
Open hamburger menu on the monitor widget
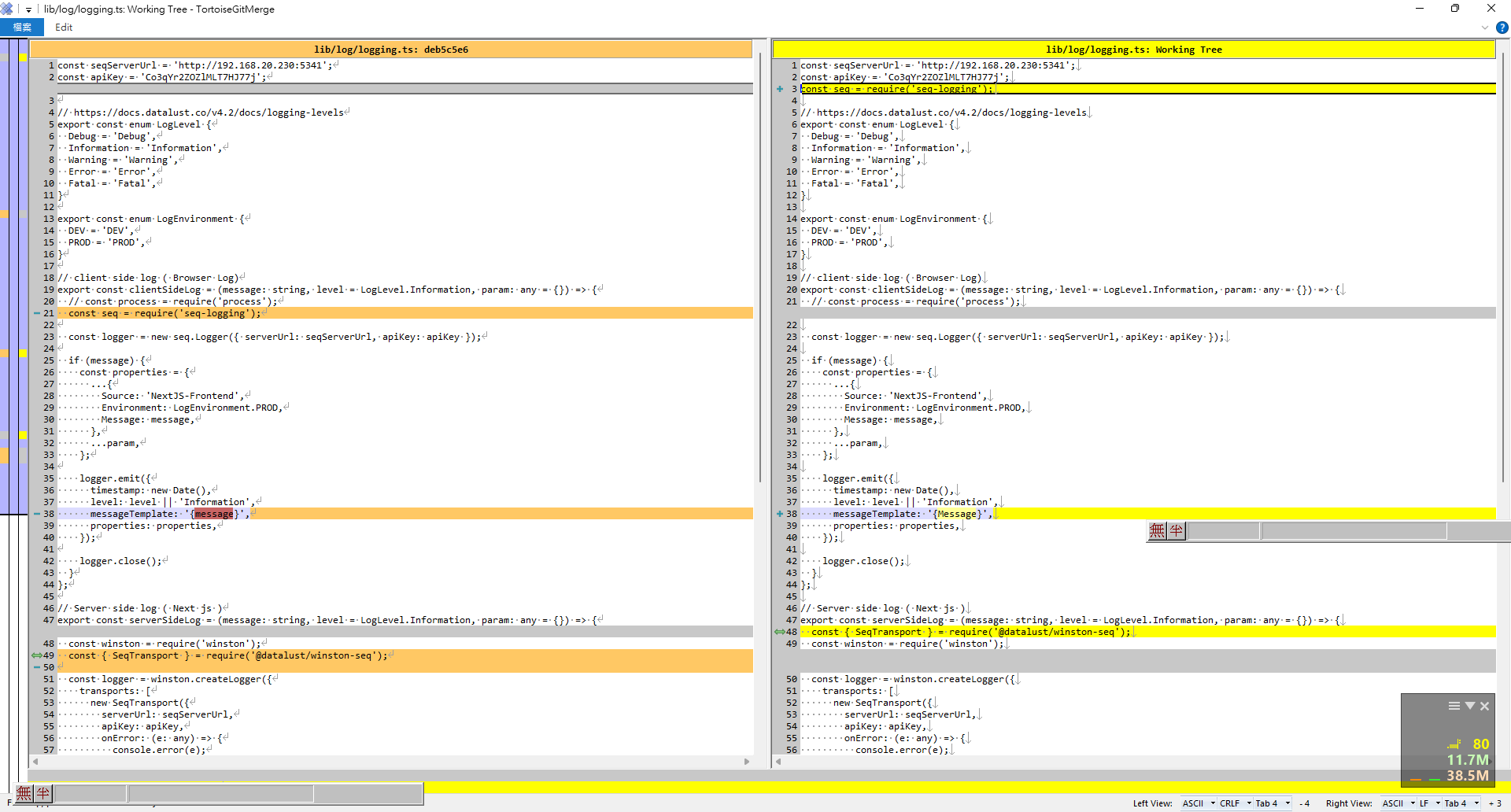(x=1454, y=706)
